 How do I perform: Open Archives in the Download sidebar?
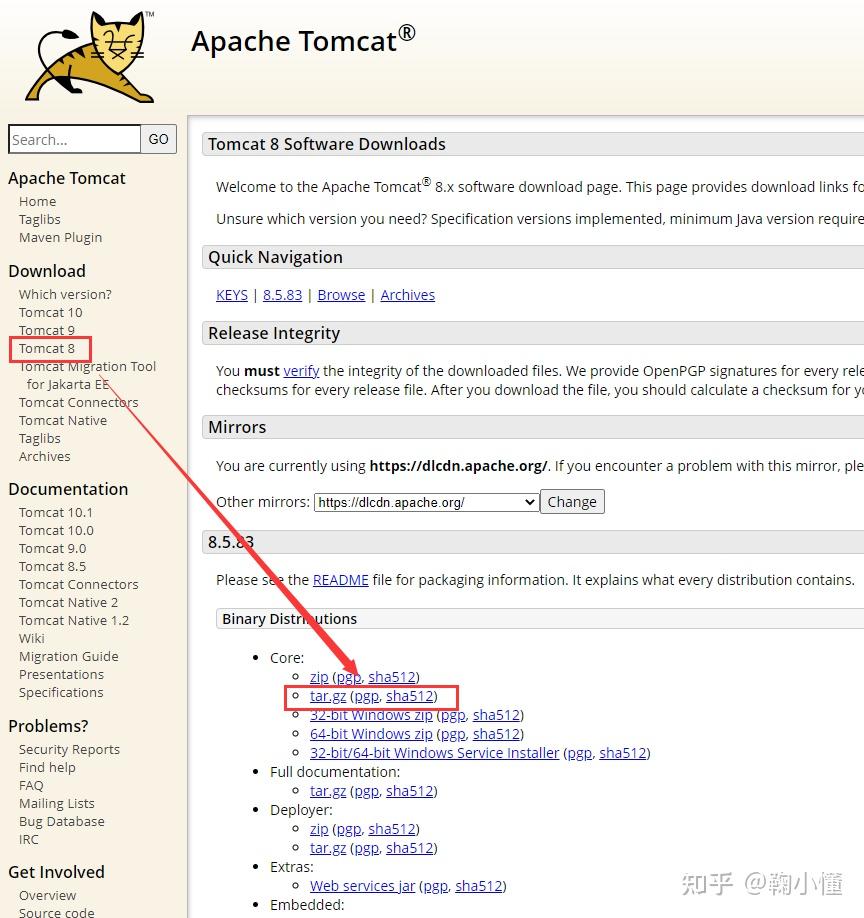pos(44,457)
